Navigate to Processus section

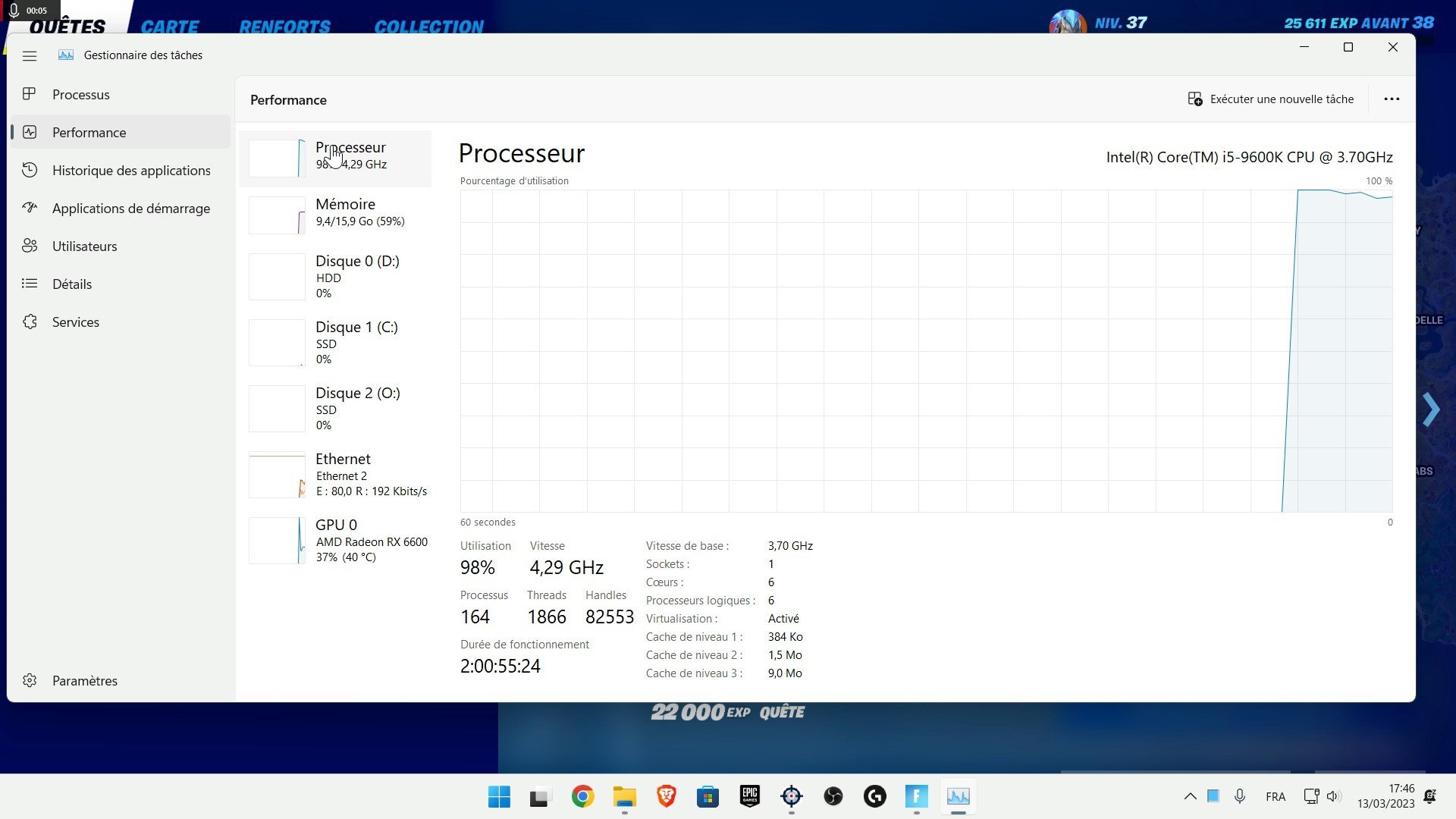pos(81,93)
